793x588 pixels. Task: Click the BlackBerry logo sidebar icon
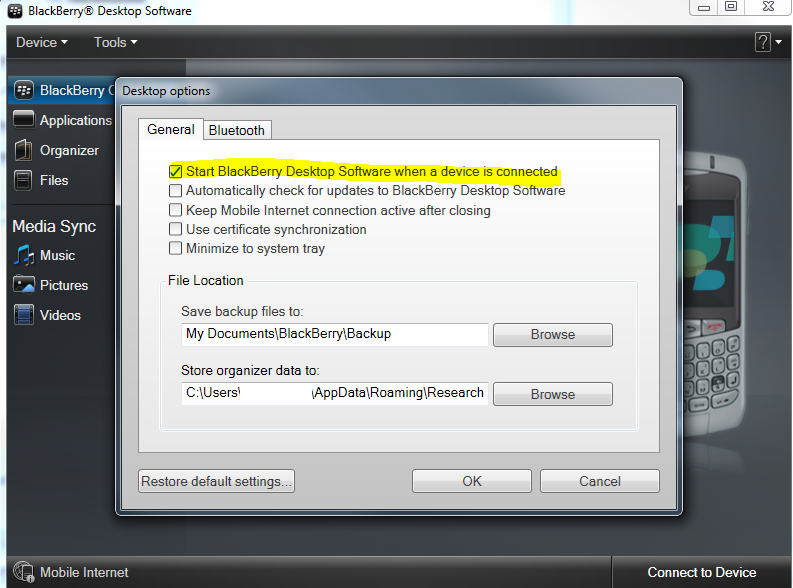pos(23,91)
